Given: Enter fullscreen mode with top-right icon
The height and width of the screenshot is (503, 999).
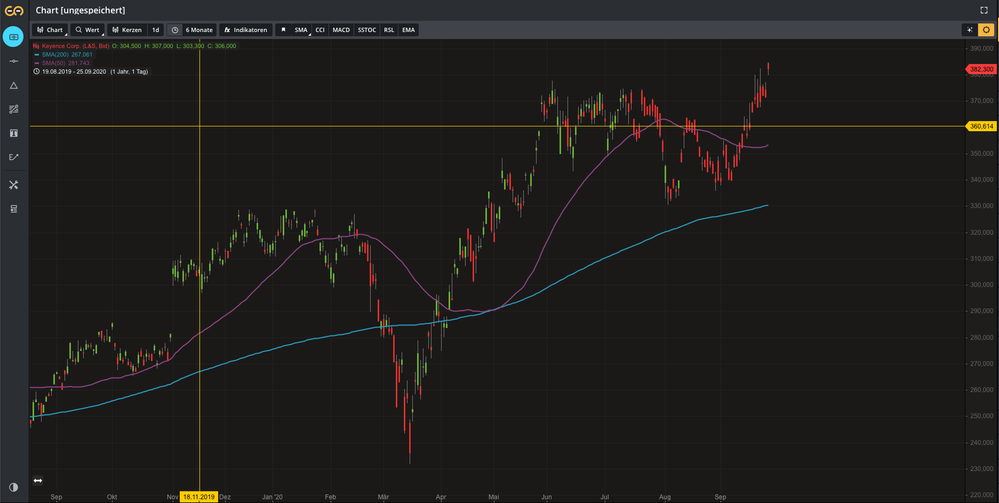Looking at the screenshot, I should point(983,10).
